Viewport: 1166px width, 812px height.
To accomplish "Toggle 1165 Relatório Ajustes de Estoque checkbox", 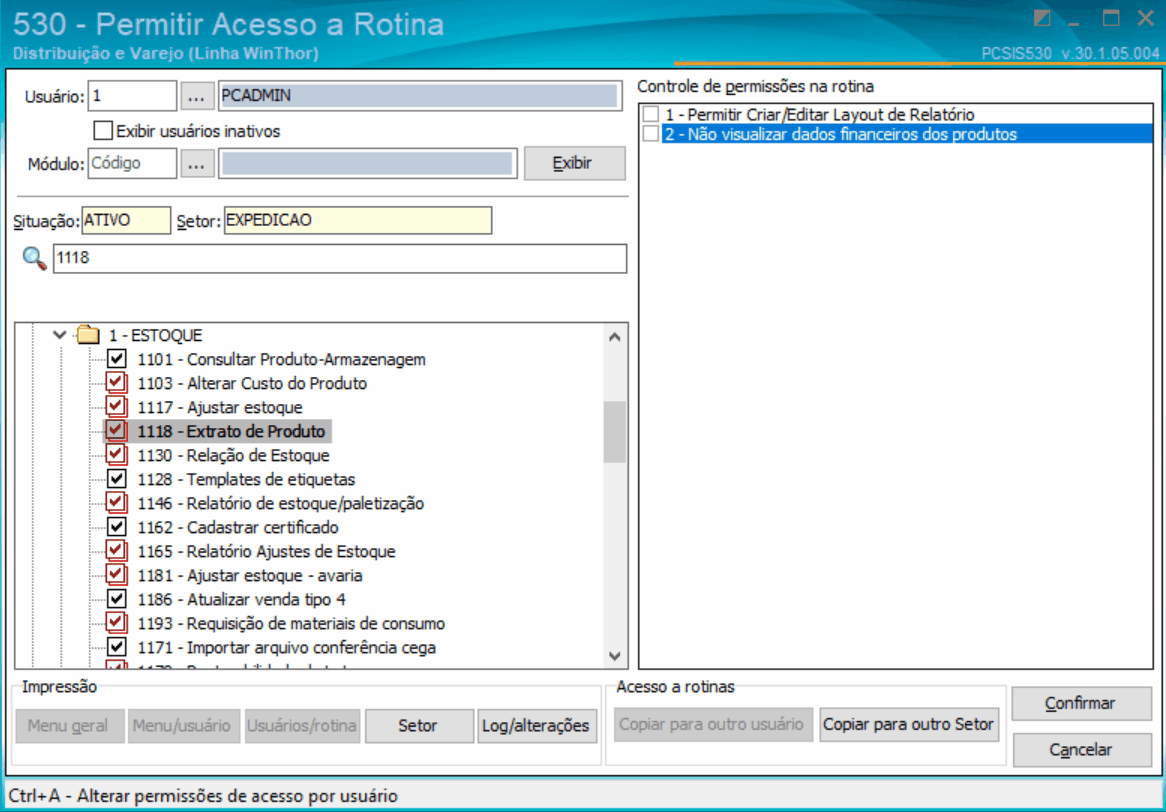I will 116,551.
